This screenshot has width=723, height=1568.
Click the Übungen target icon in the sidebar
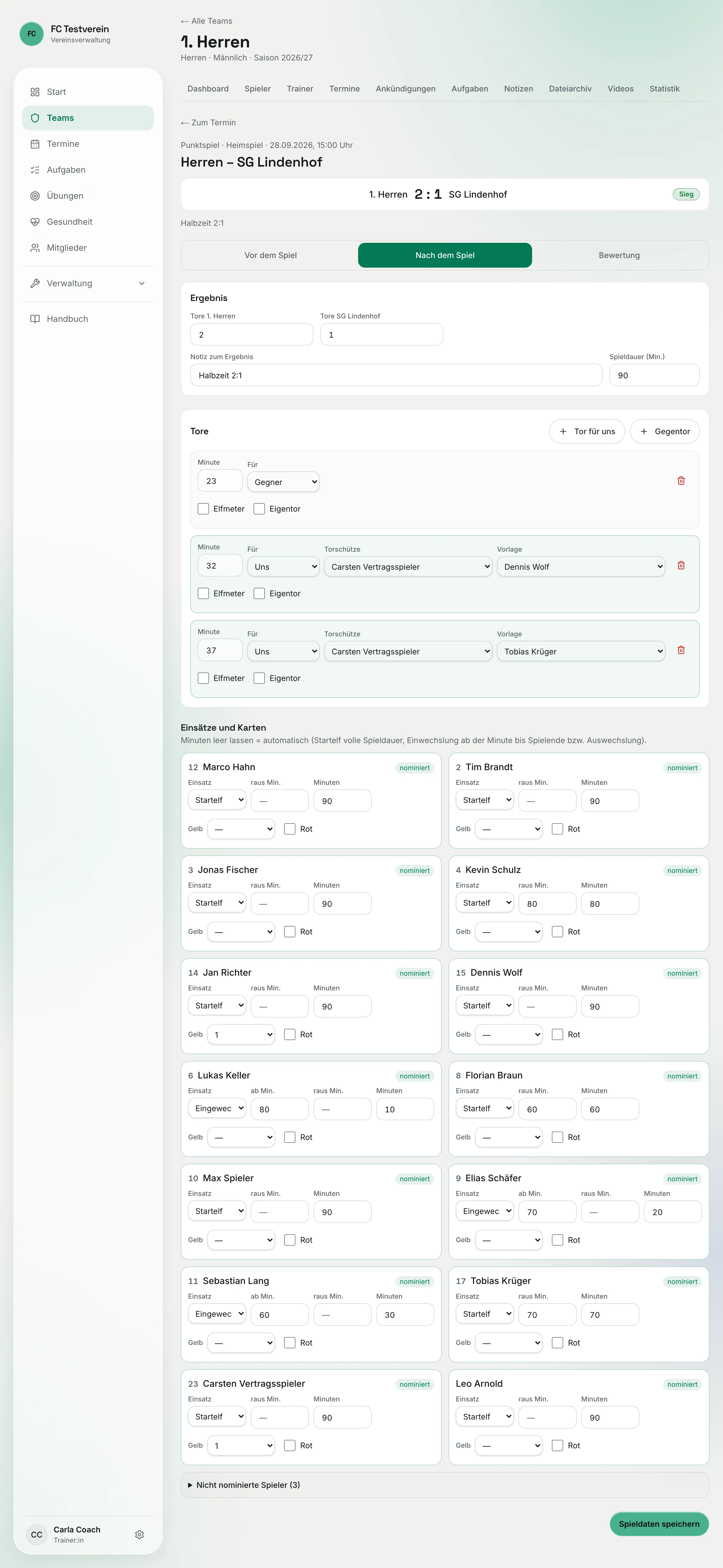click(35, 195)
